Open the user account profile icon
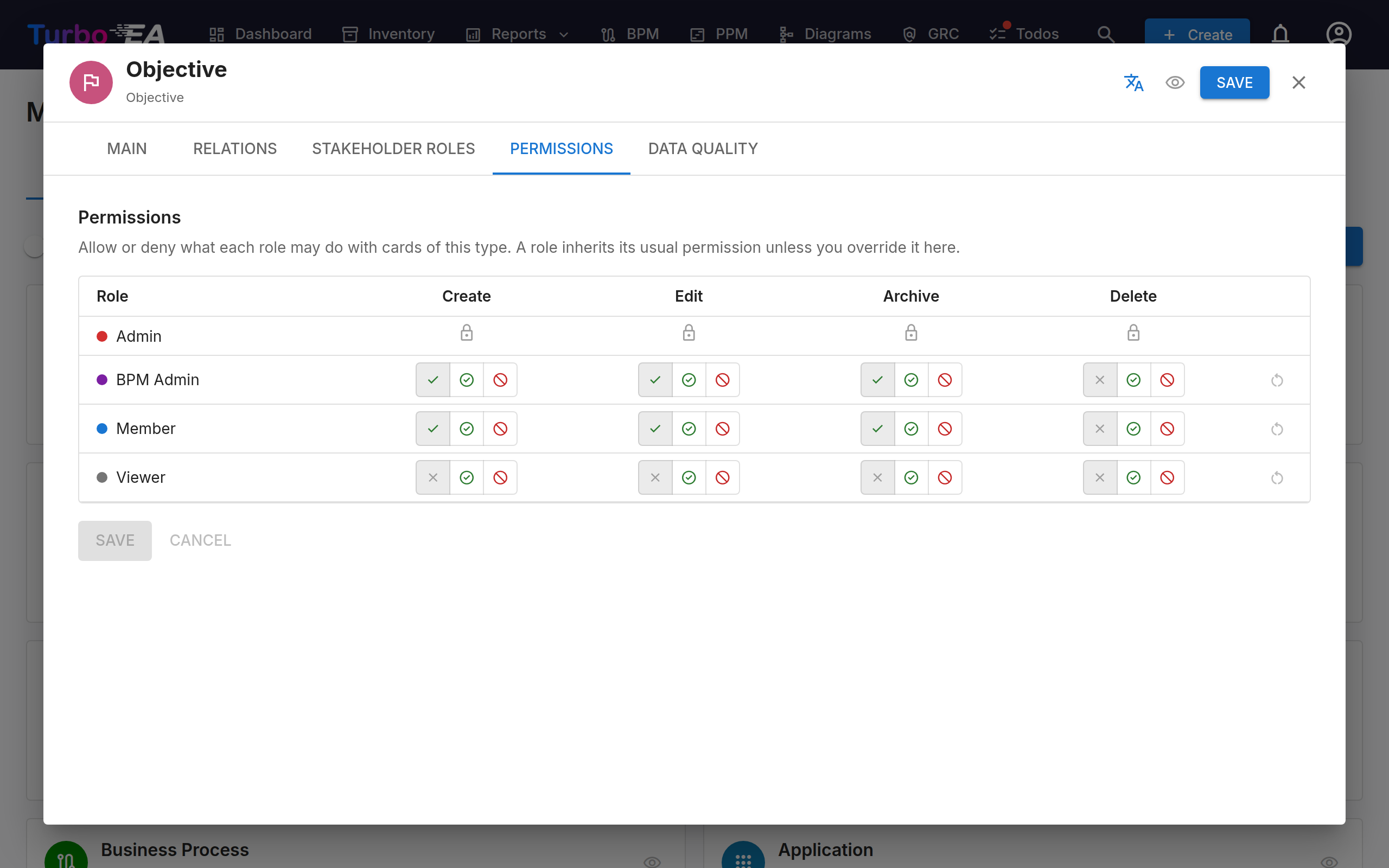This screenshot has width=1389, height=868. (1339, 34)
